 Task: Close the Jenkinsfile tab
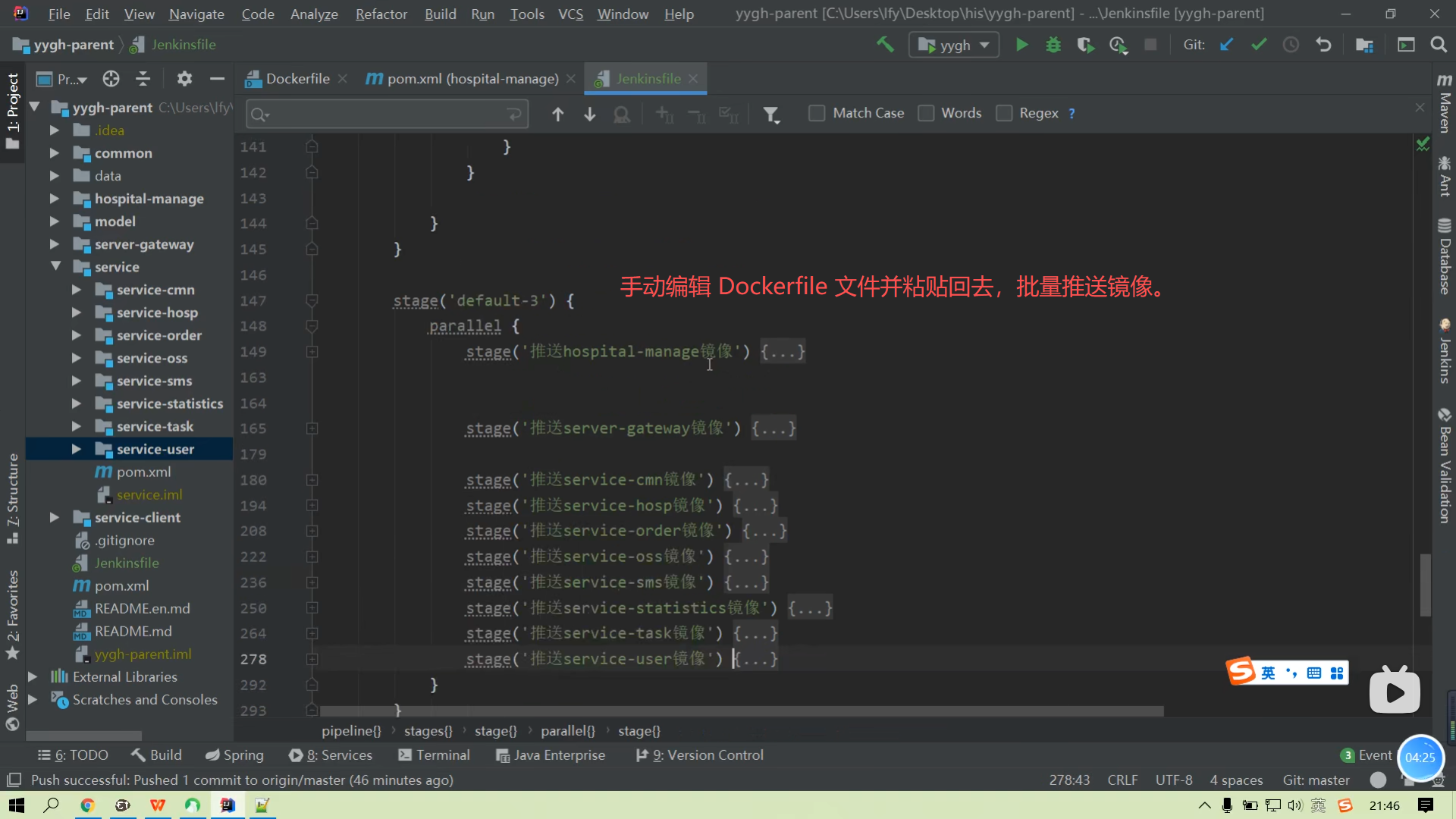(693, 79)
